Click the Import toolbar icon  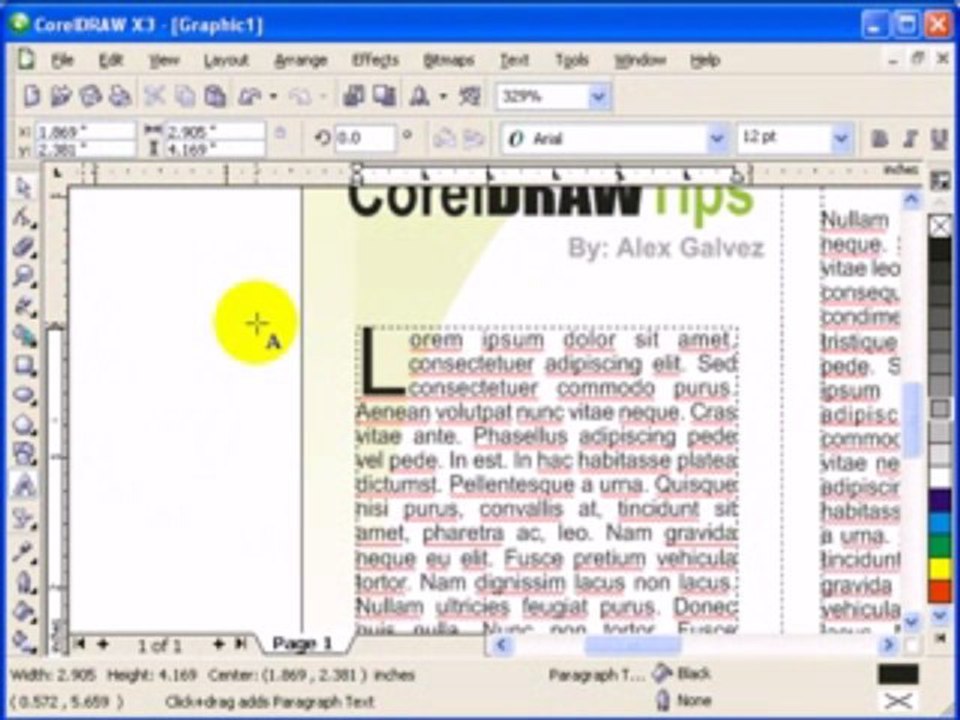click(x=354, y=96)
